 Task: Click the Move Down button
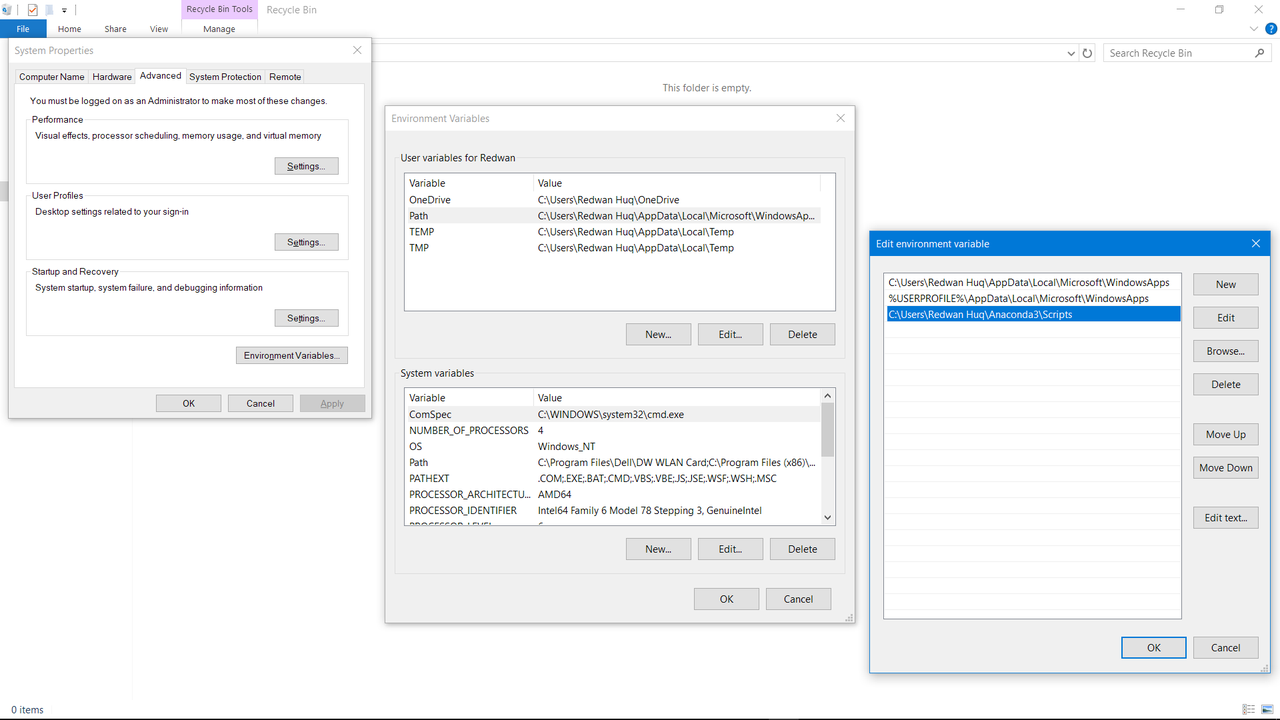tap(1226, 467)
